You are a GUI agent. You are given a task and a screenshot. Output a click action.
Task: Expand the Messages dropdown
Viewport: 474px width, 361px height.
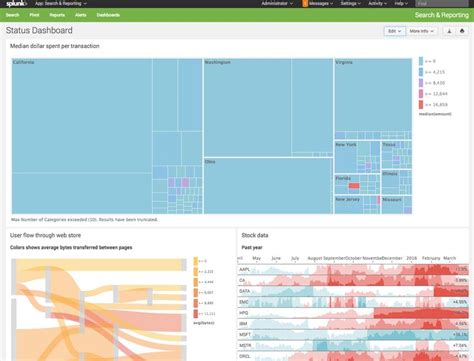point(321,4)
